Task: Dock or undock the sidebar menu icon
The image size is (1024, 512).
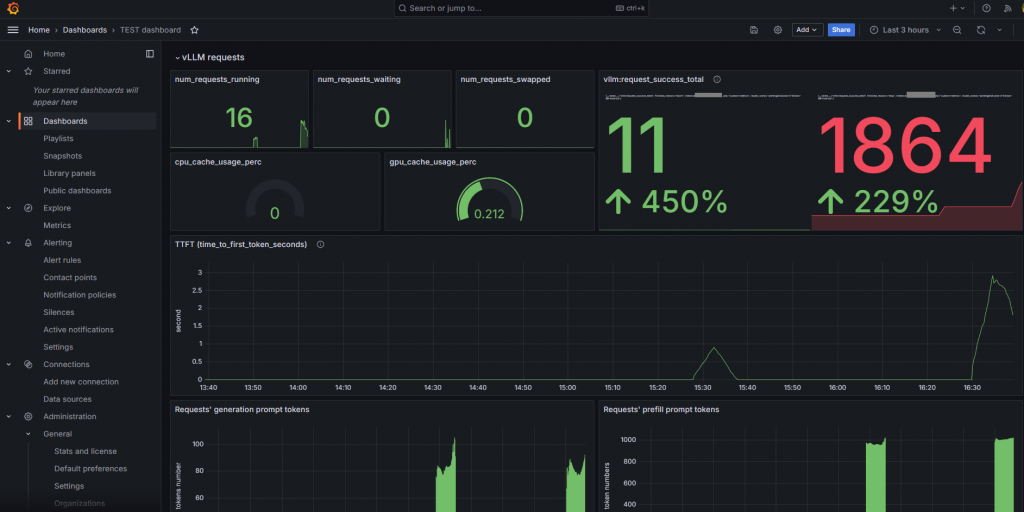Action: [150, 54]
